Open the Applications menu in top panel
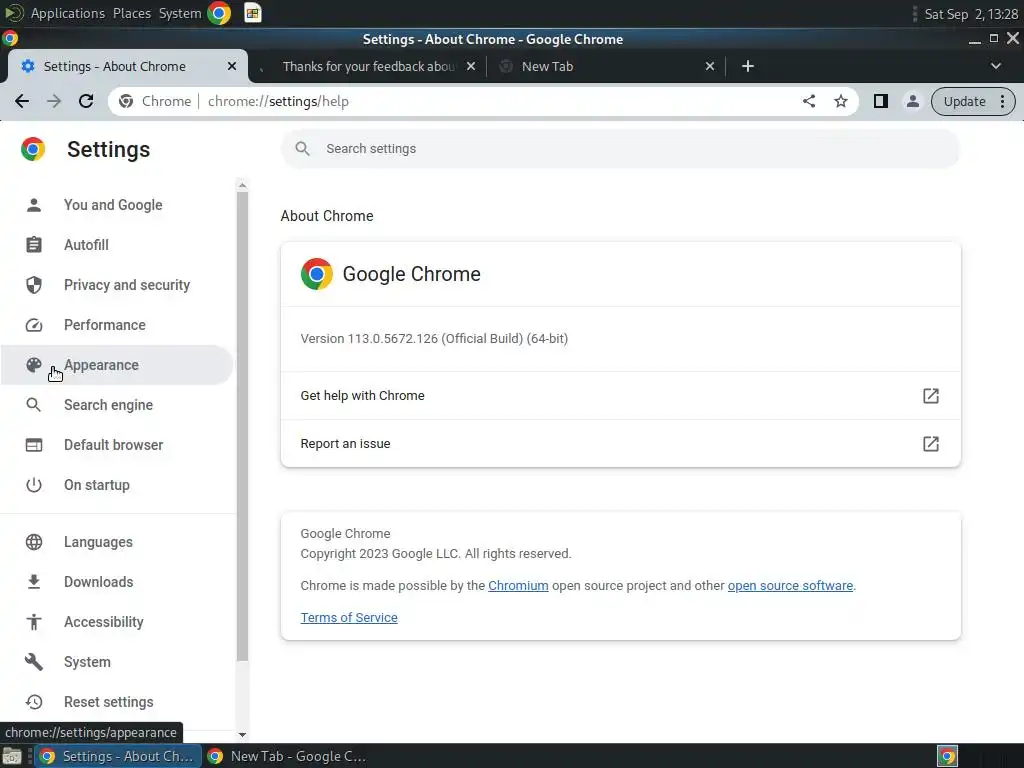This screenshot has width=1024, height=768. (67, 13)
